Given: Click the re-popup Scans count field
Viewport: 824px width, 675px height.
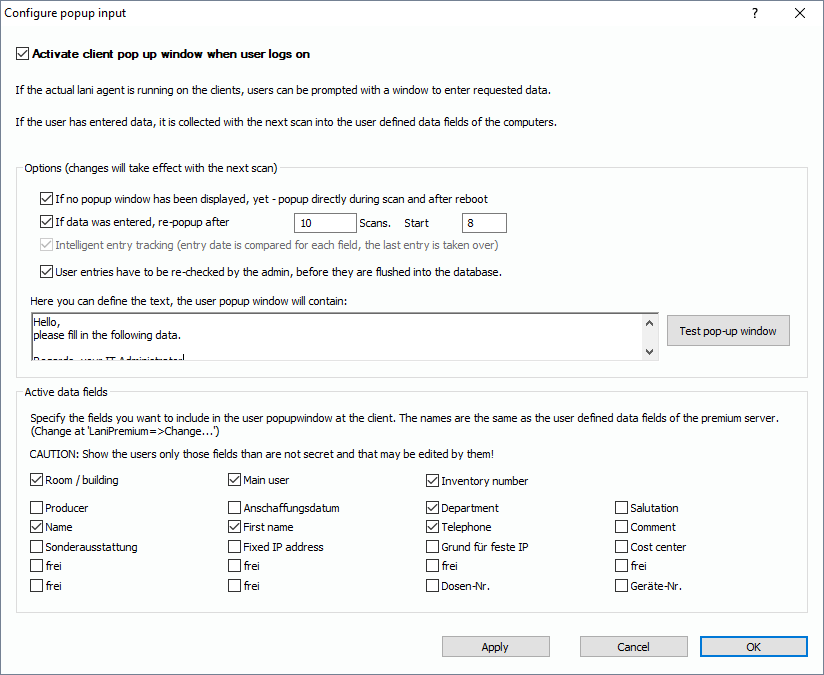Looking at the screenshot, I should coord(325,223).
